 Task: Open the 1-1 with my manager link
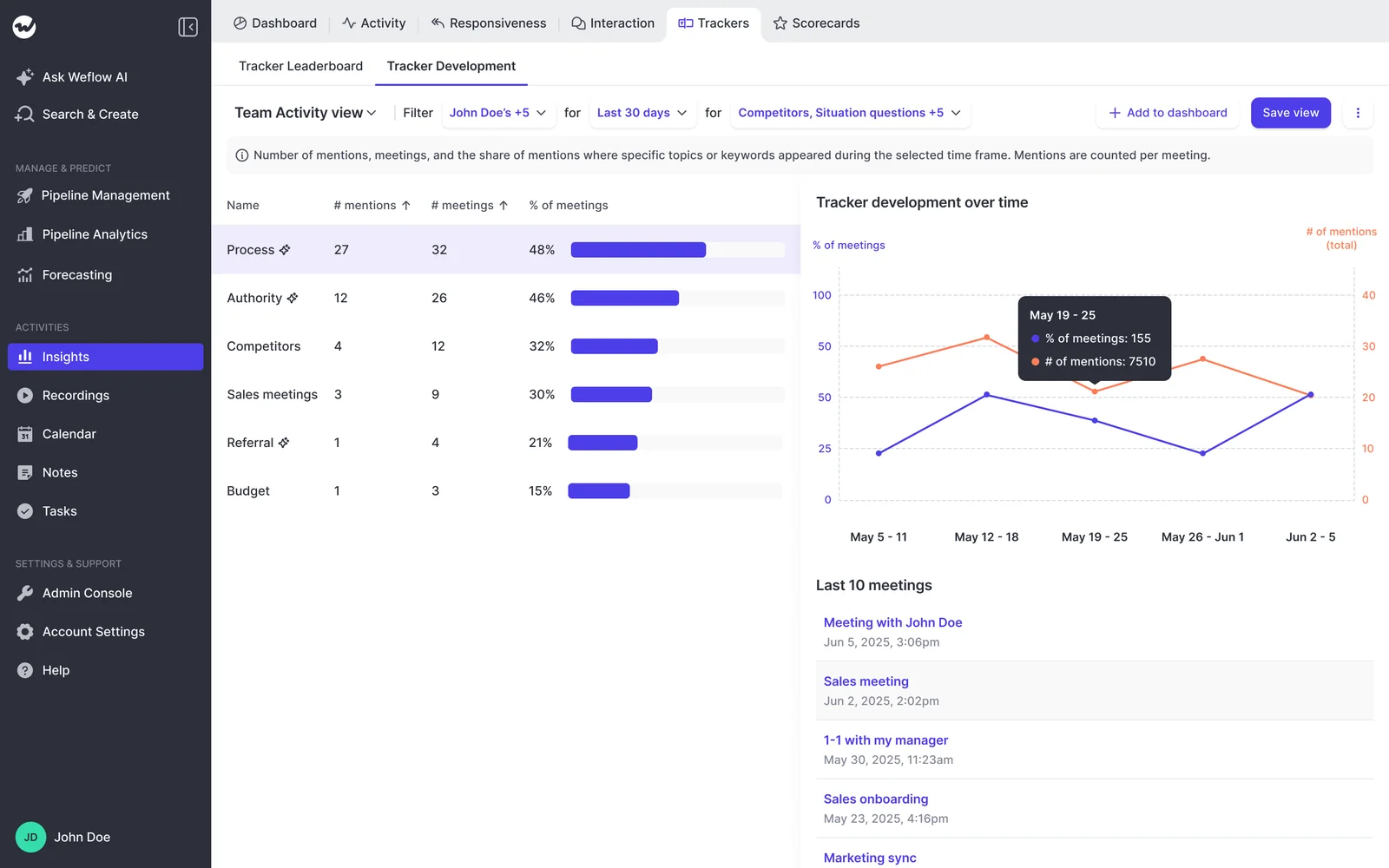tap(885, 740)
